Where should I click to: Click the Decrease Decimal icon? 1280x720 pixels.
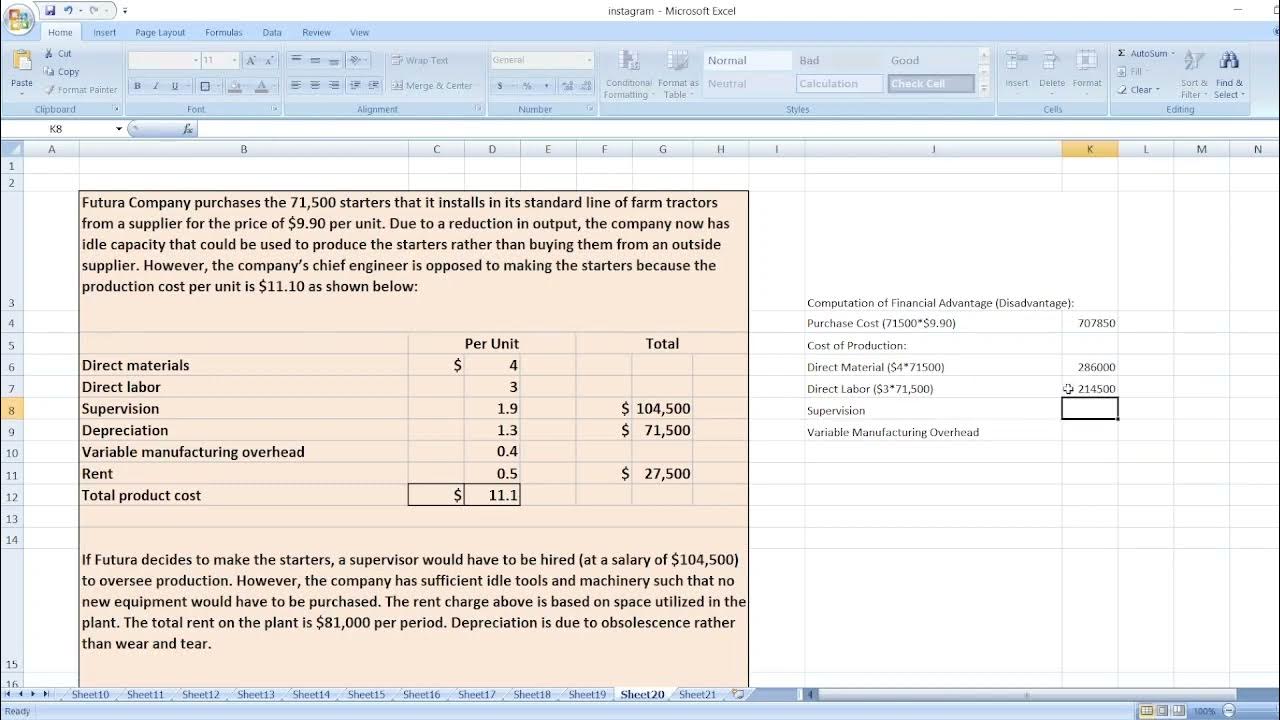pos(584,86)
